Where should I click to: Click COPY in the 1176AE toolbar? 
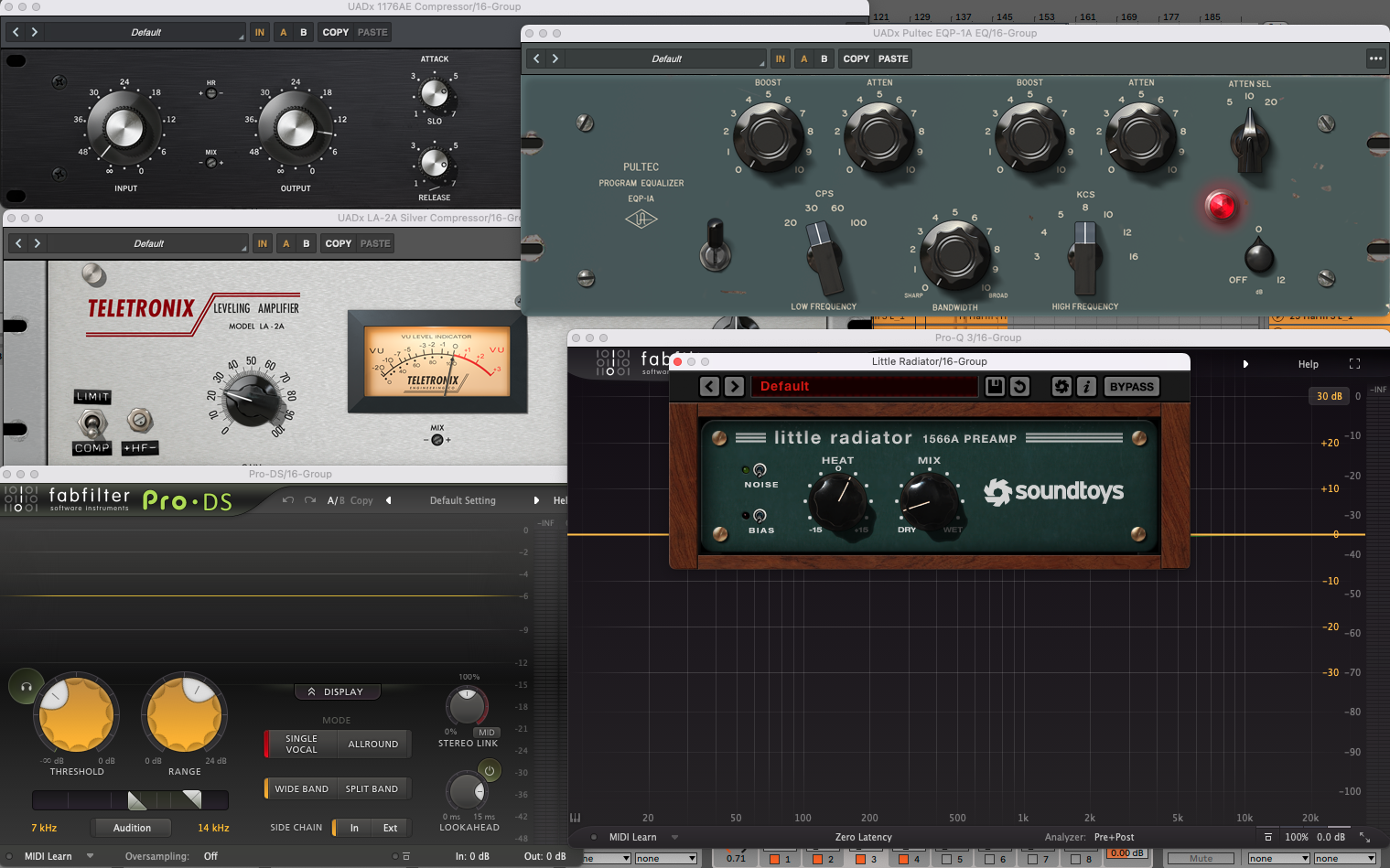336,32
